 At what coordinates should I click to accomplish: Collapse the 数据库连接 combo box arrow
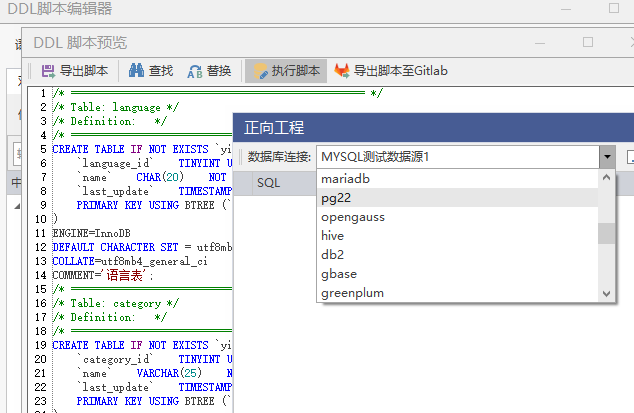pos(607,157)
